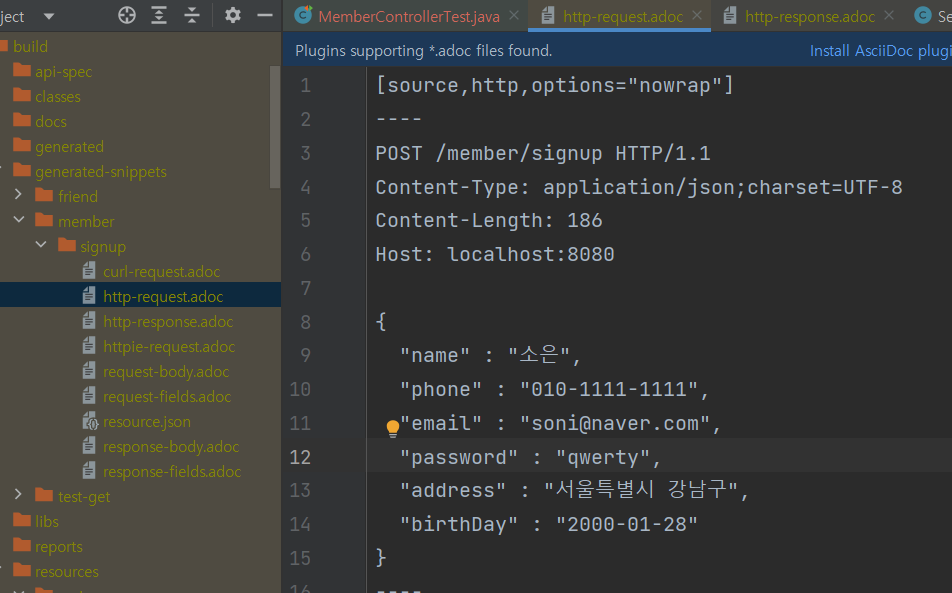Select the build folder
The height and width of the screenshot is (593, 952).
(30, 47)
